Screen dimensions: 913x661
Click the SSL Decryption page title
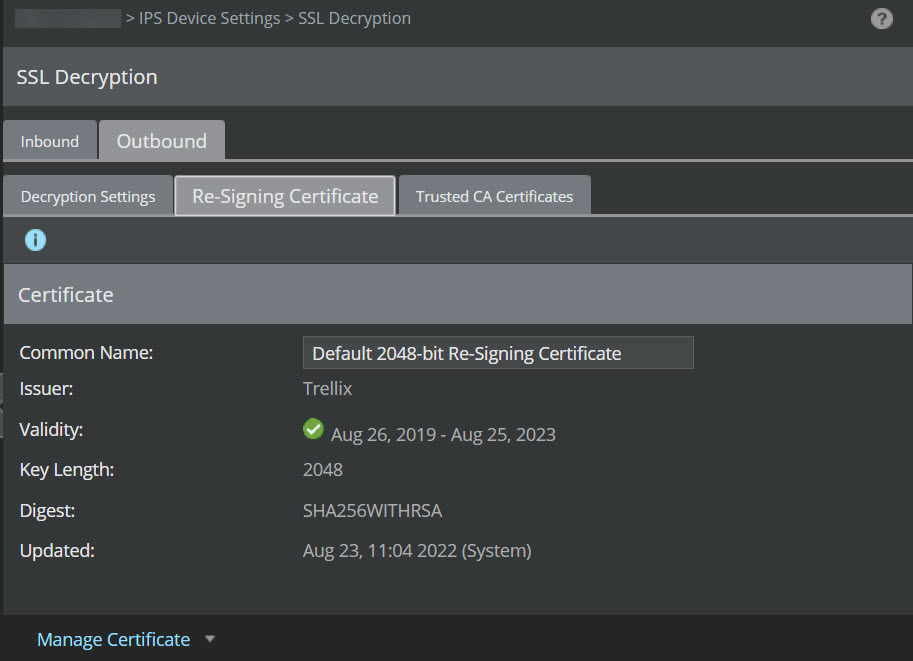click(87, 77)
